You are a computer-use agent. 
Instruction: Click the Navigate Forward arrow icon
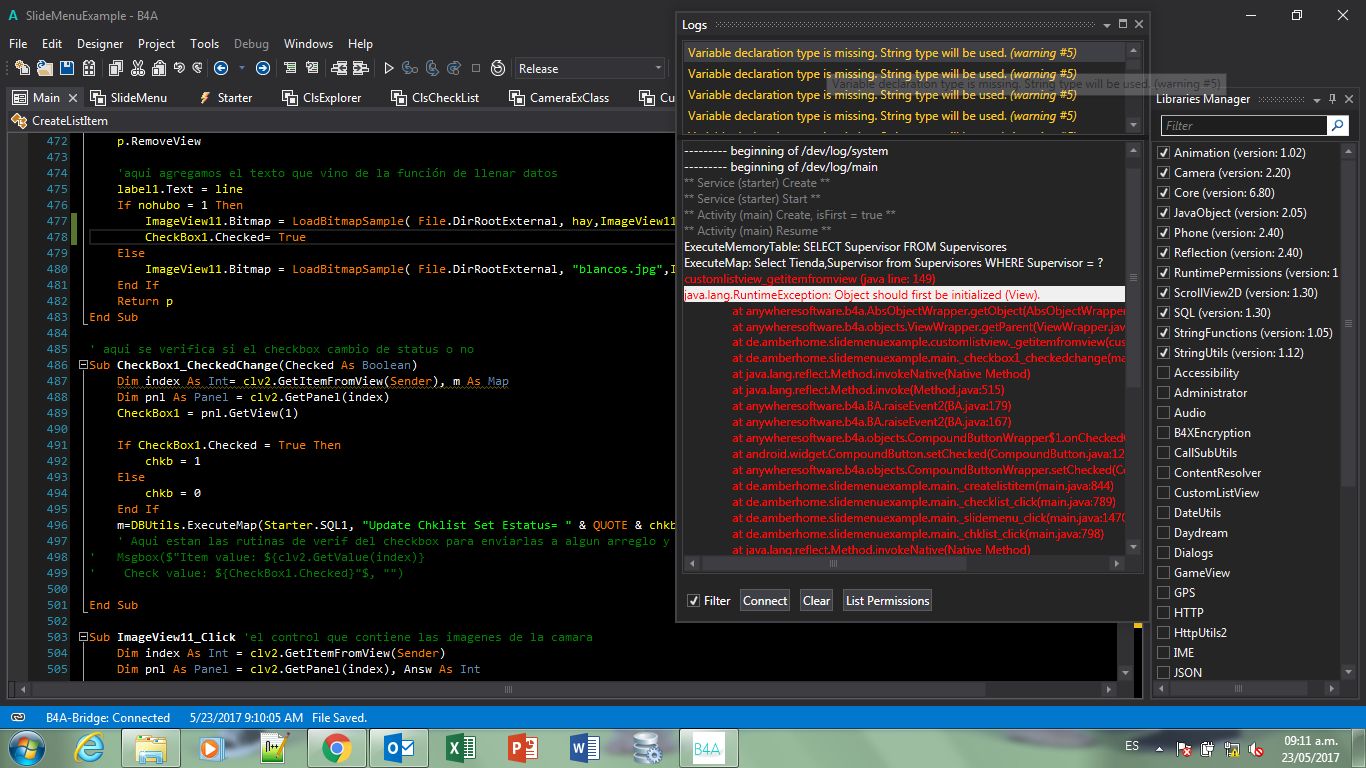[x=262, y=68]
